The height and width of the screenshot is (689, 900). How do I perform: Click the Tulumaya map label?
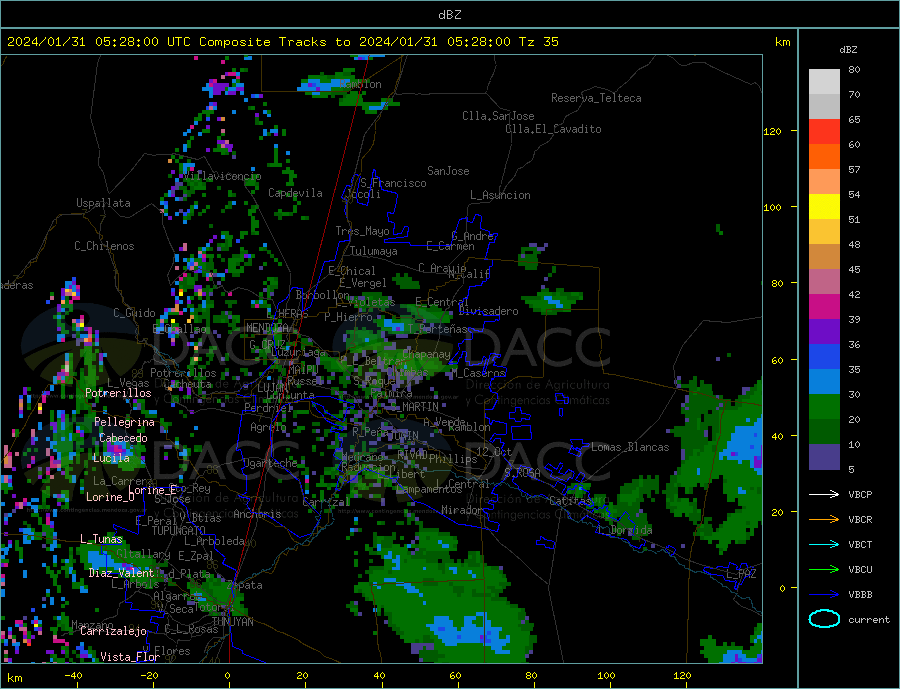pos(374,251)
